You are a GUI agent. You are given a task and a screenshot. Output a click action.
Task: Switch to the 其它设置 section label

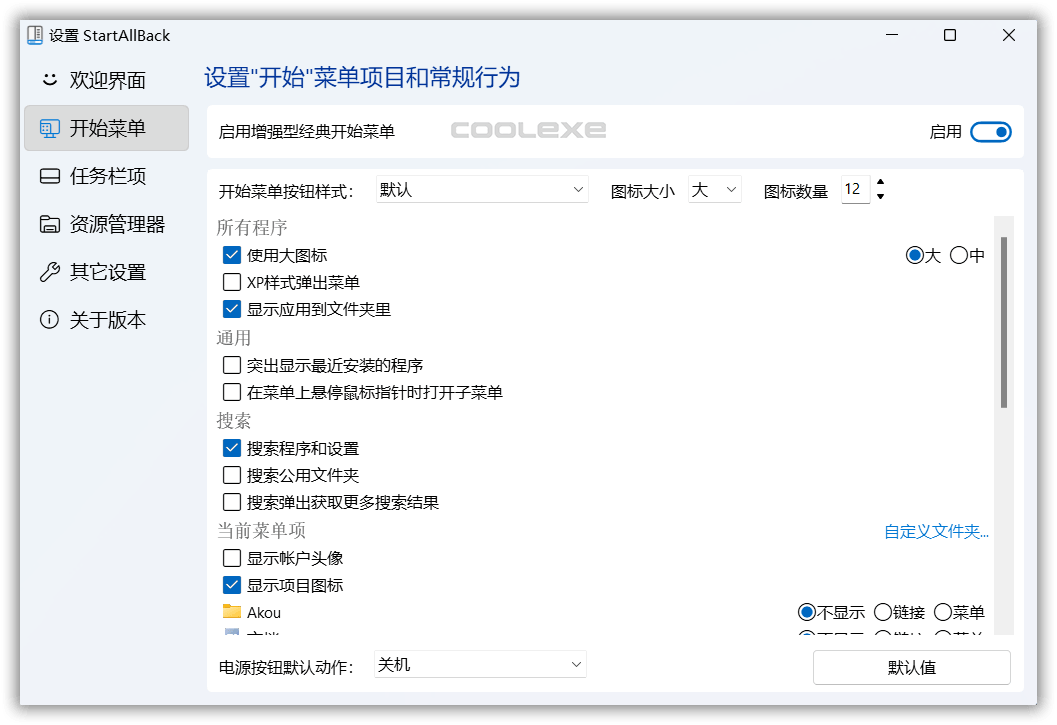108,272
